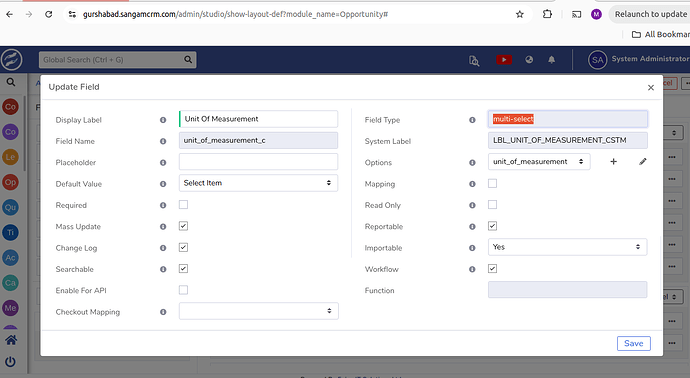Open the Default Value Select Item dropdown

tap(258, 183)
